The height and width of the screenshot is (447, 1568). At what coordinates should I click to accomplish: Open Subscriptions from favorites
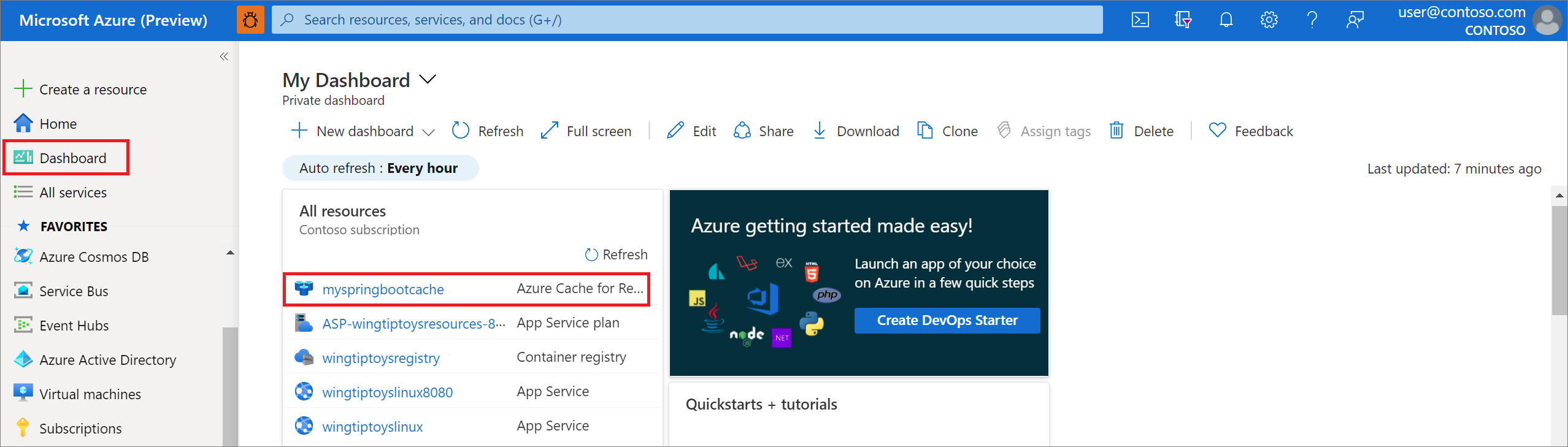click(x=80, y=429)
